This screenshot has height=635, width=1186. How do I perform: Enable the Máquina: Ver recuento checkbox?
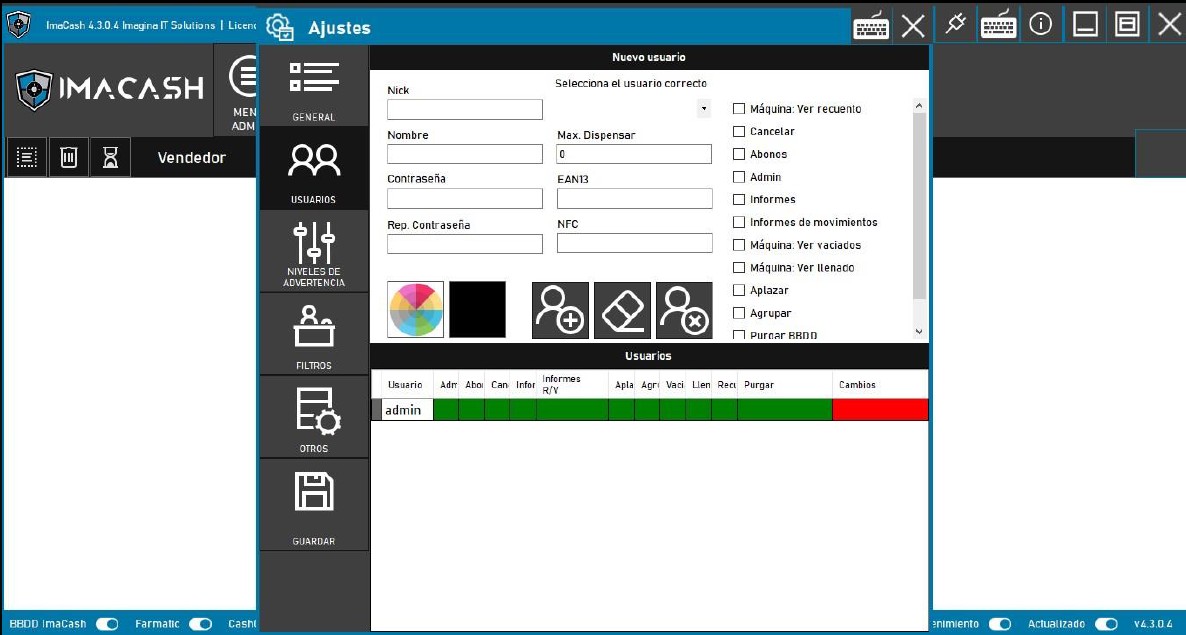739,108
